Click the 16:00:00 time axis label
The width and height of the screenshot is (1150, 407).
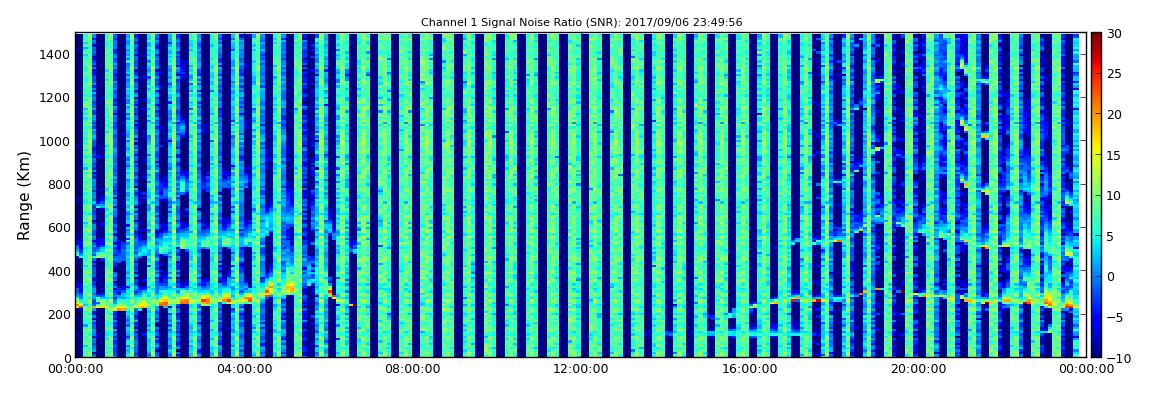pyautogui.click(x=749, y=370)
